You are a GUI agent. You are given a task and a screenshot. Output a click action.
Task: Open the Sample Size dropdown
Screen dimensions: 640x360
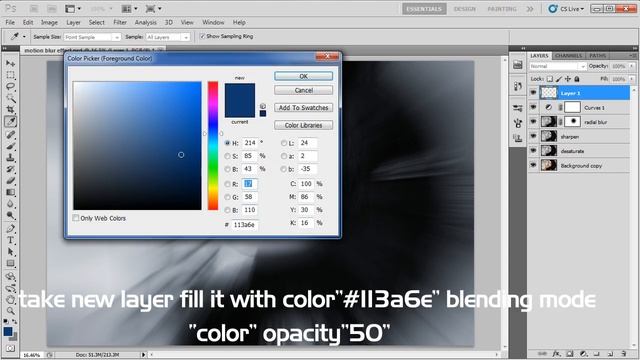[x=92, y=37]
